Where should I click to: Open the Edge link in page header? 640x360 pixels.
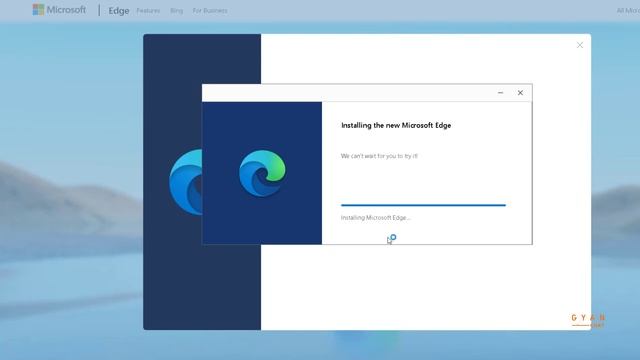[x=119, y=11]
